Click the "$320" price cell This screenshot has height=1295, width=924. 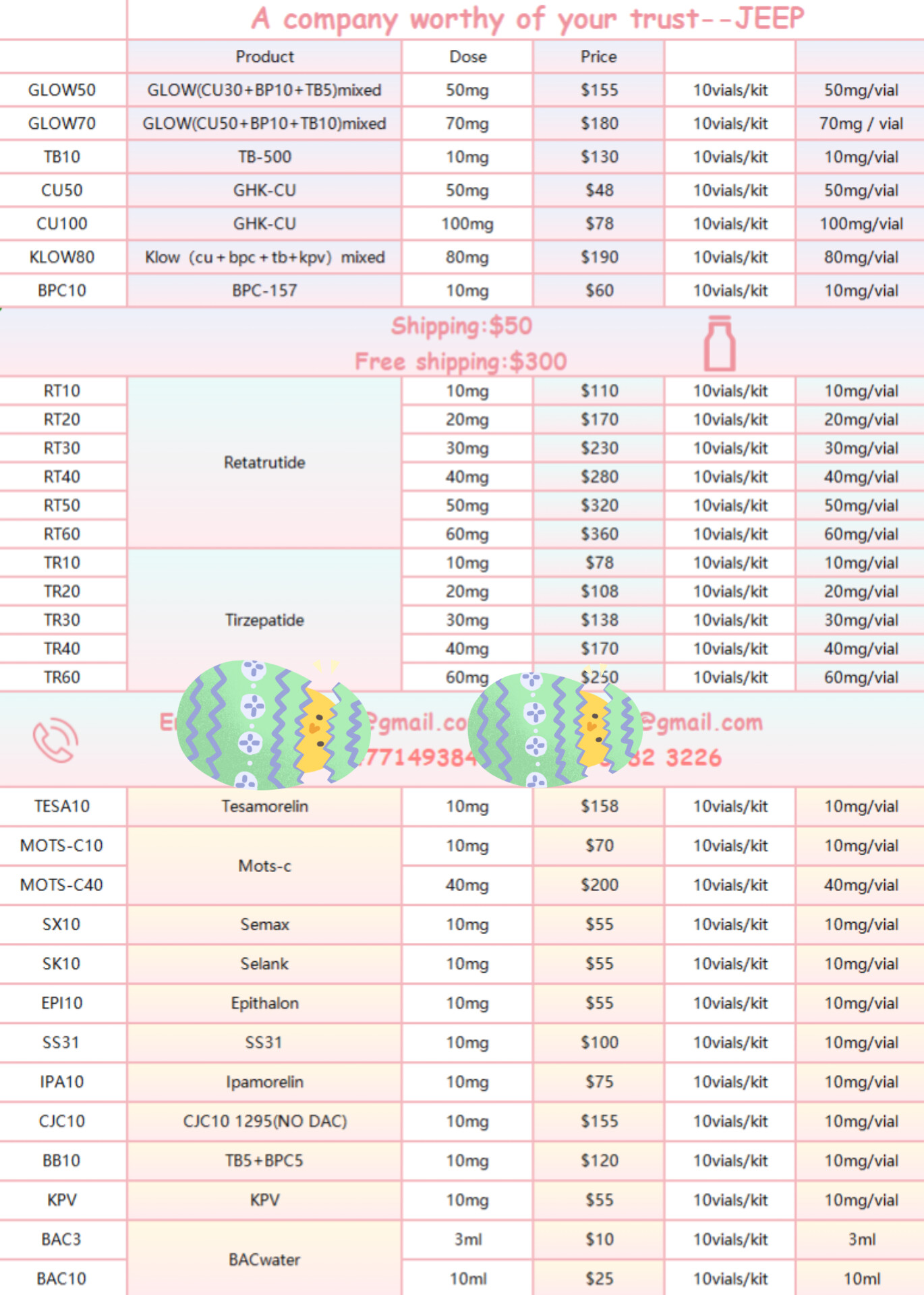(600, 506)
